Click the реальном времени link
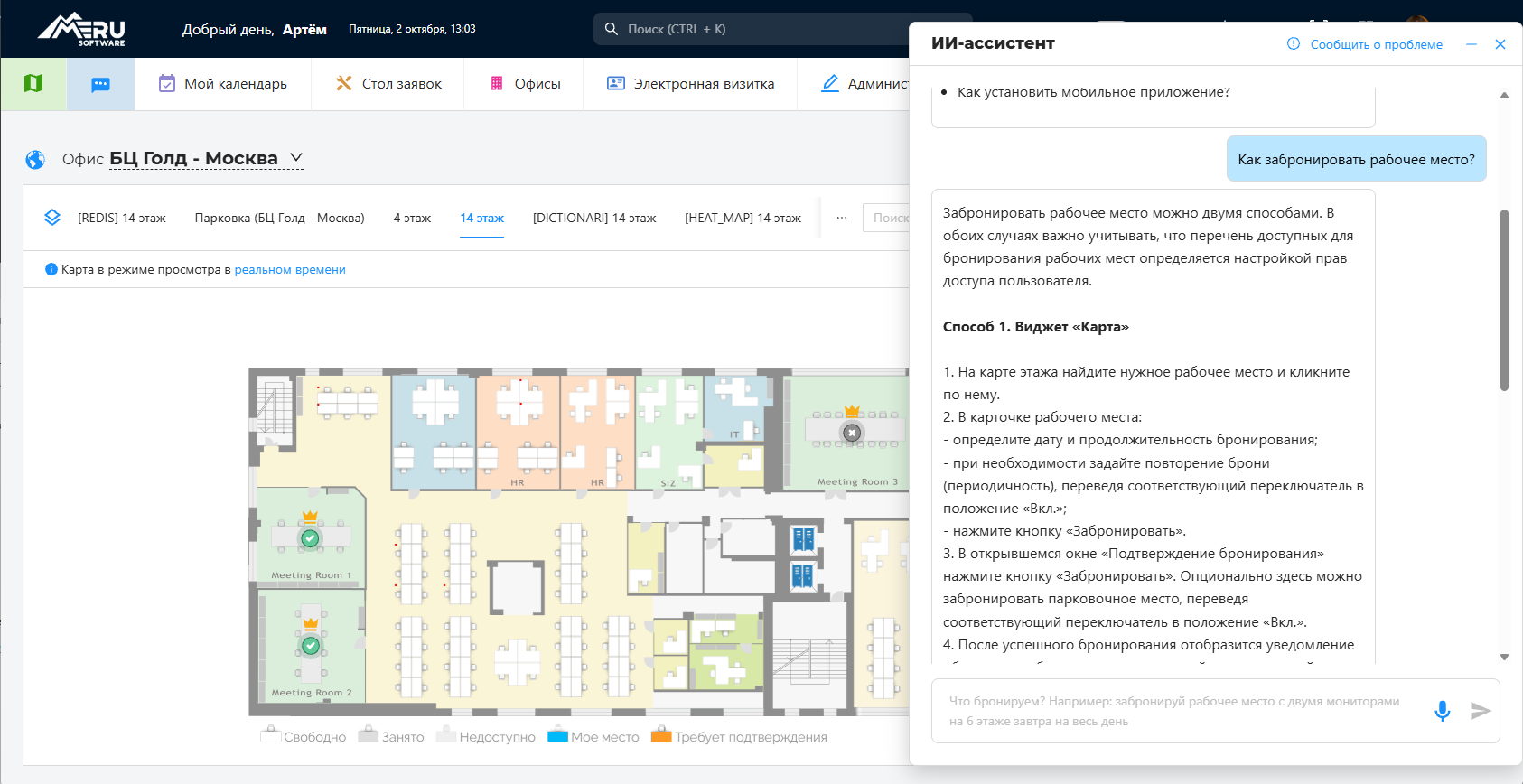The width and height of the screenshot is (1523, 784). coord(290,269)
